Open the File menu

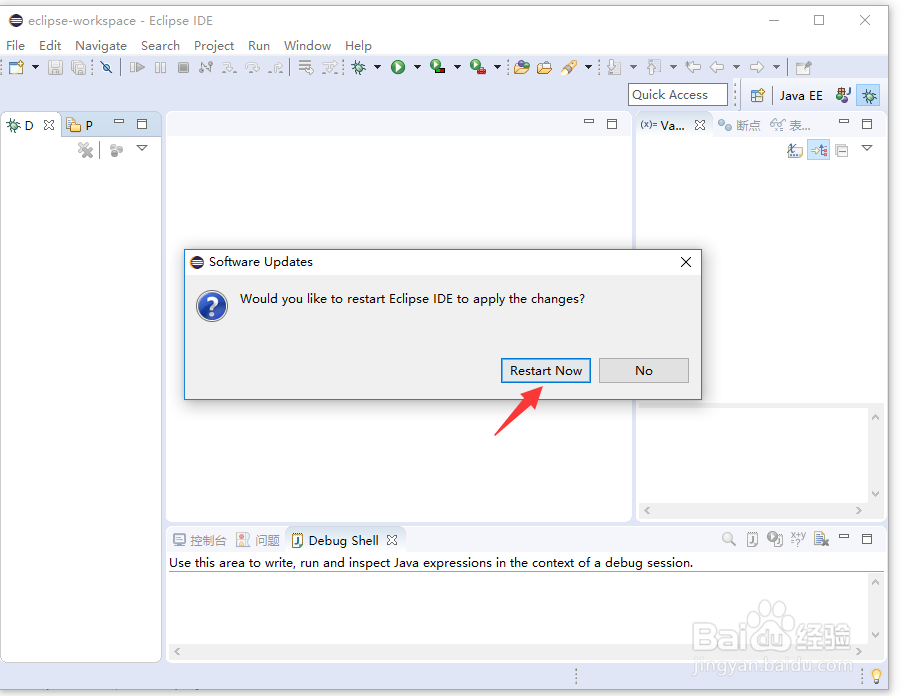pyautogui.click(x=15, y=45)
